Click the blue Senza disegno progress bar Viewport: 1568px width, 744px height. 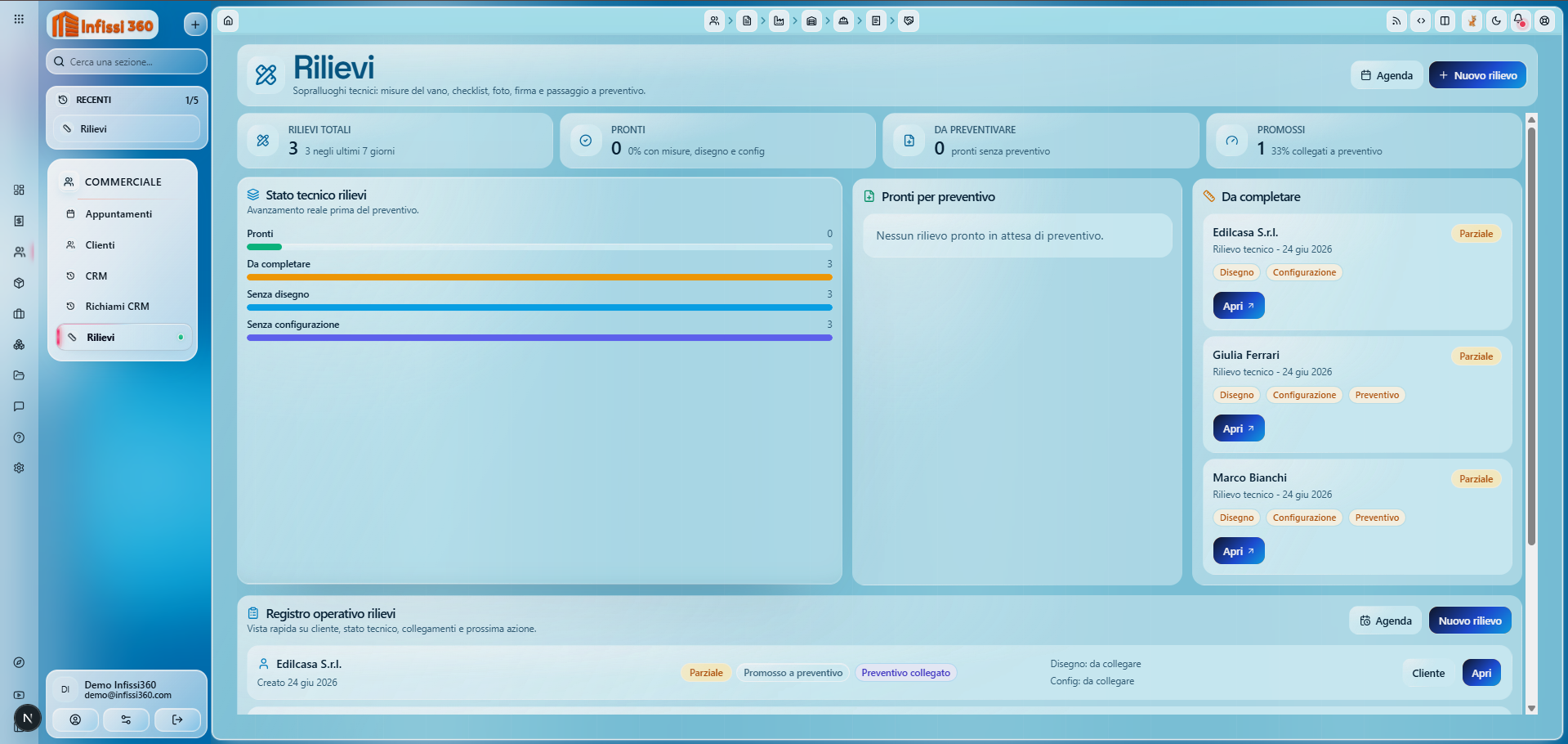coord(539,307)
